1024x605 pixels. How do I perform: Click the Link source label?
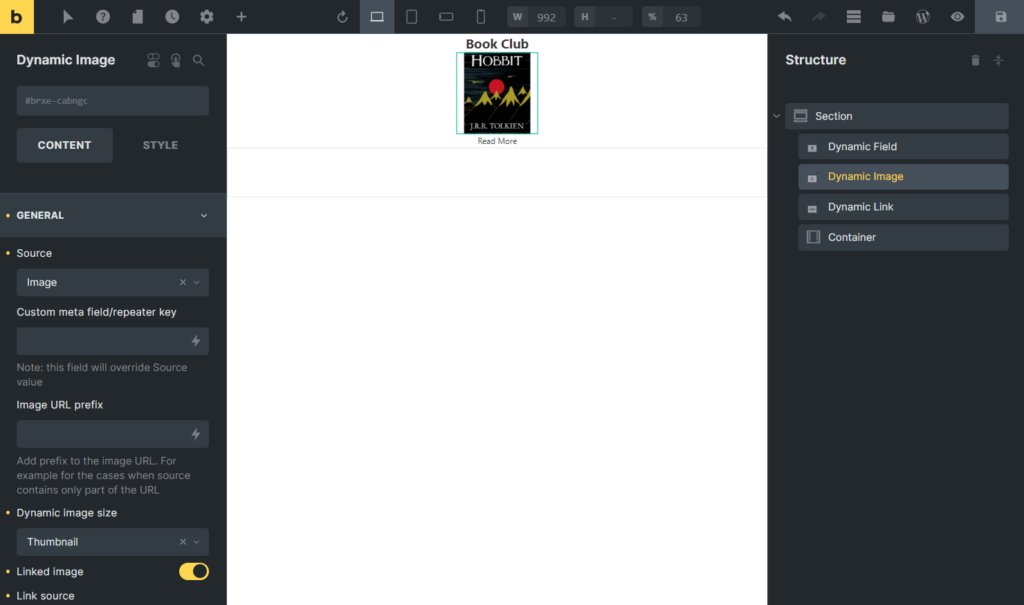point(45,596)
